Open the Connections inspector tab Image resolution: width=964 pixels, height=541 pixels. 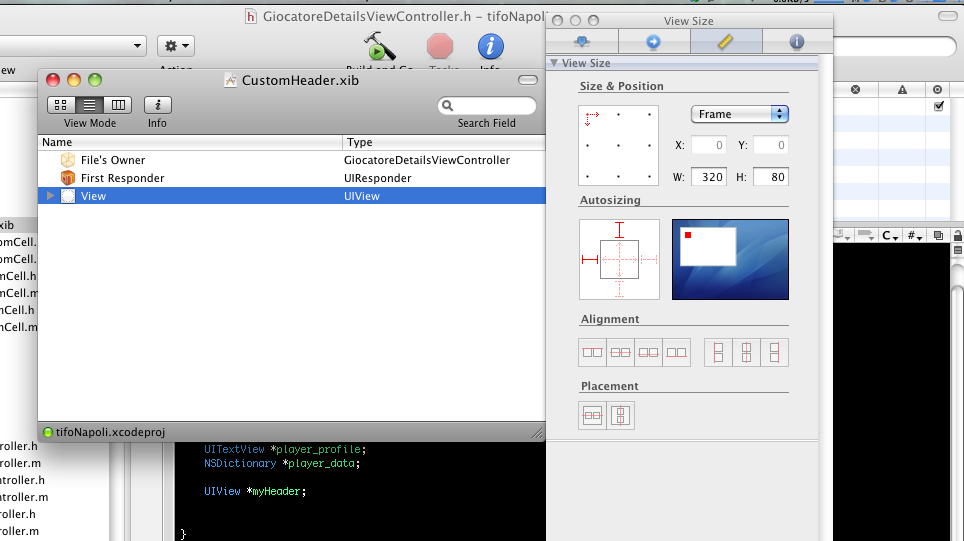click(654, 41)
